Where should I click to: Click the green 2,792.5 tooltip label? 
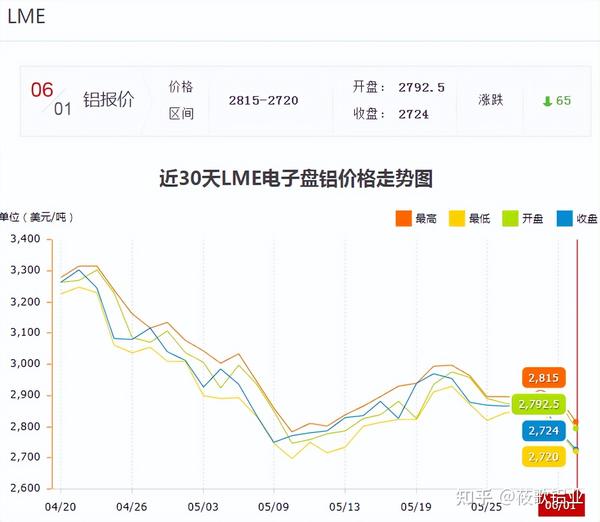(x=539, y=404)
